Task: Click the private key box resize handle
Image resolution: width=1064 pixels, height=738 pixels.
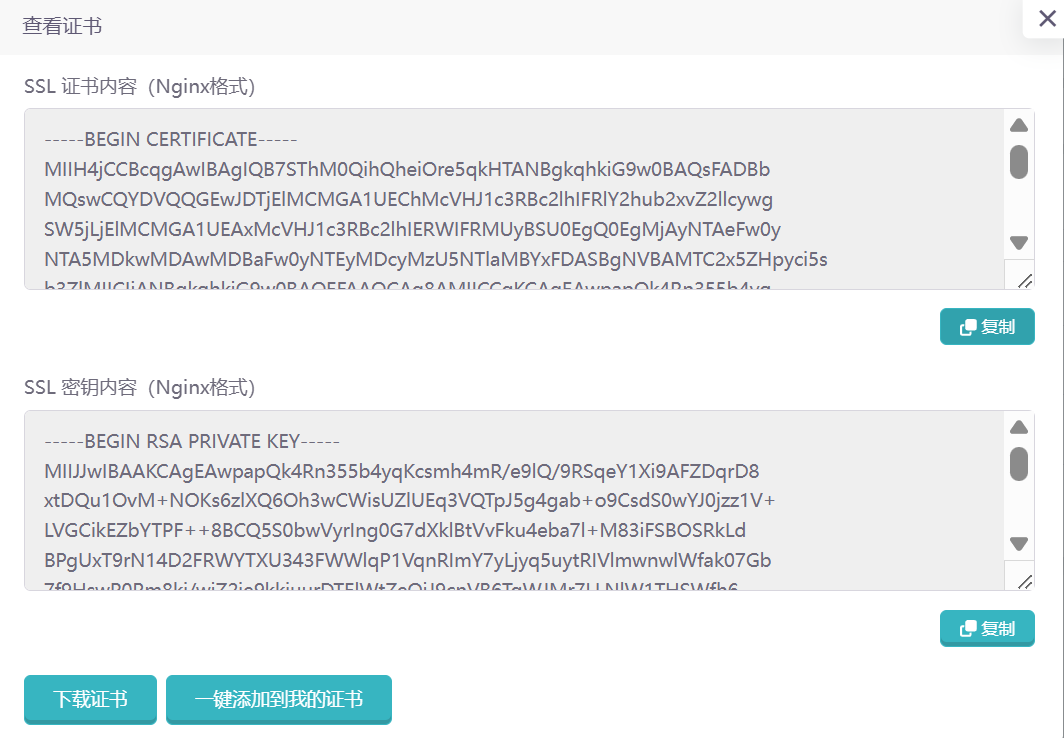Action: pos(1024,581)
